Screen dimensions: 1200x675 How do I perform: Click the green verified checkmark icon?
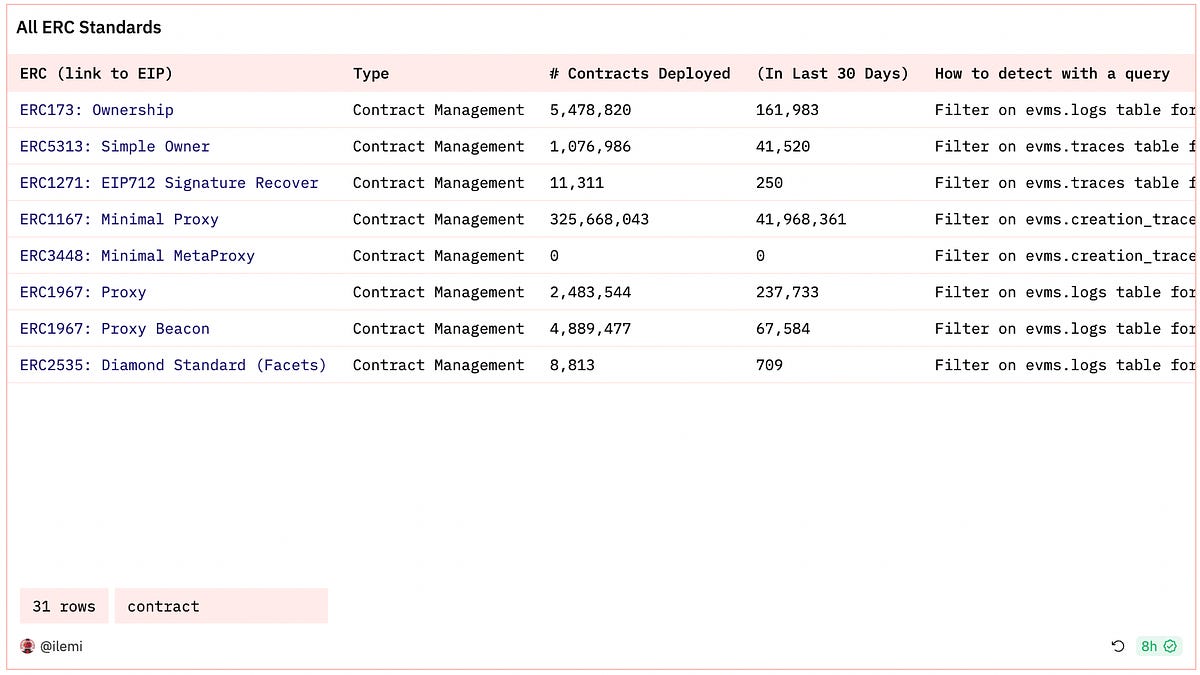(1168, 646)
